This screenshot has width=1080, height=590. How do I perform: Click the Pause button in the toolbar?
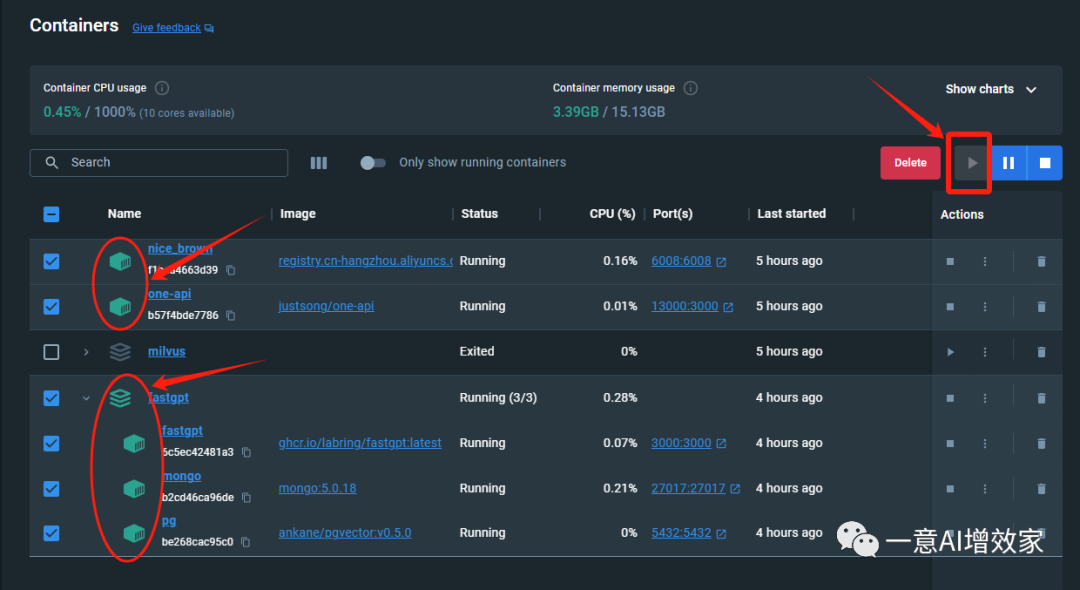[x=1008, y=163]
